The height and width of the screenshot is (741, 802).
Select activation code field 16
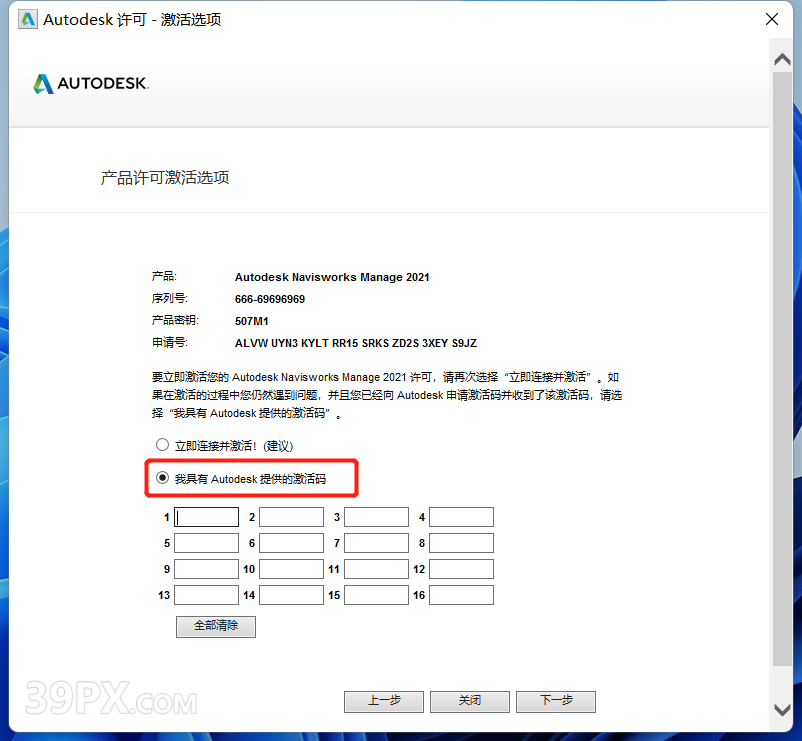coord(461,595)
